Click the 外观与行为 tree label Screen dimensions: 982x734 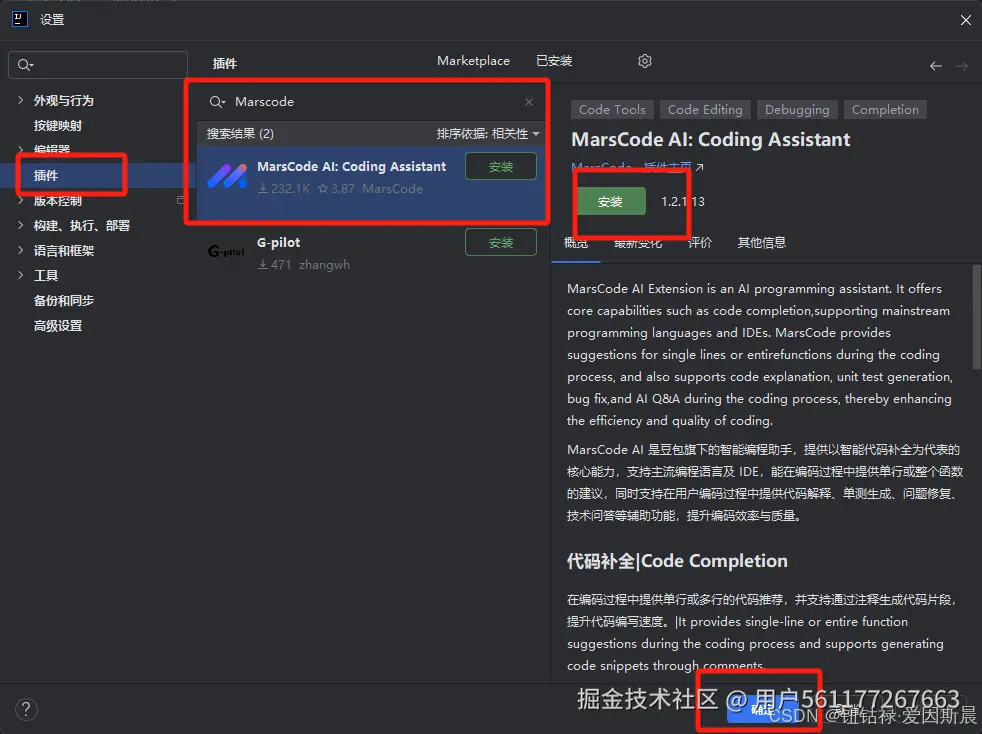63,100
